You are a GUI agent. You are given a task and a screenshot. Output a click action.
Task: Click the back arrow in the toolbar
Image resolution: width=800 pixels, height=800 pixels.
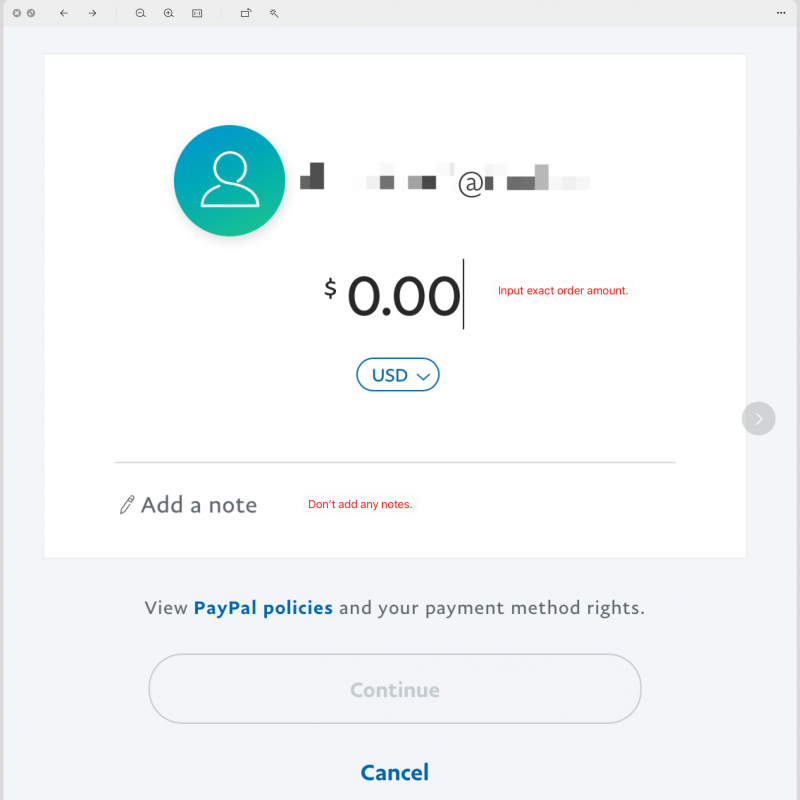[x=64, y=13]
